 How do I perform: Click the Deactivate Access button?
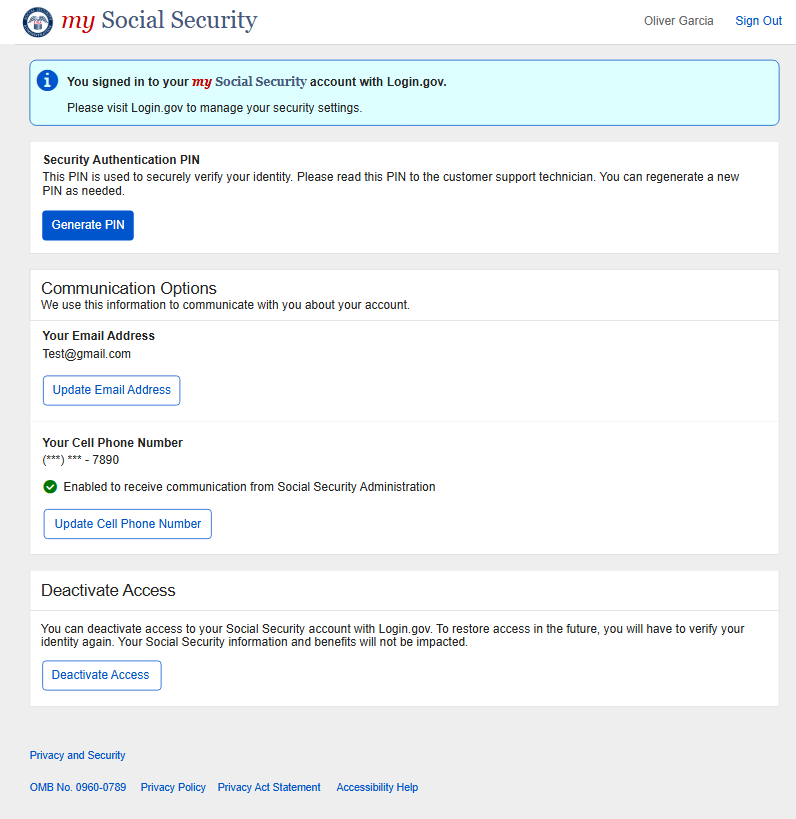(101, 675)
